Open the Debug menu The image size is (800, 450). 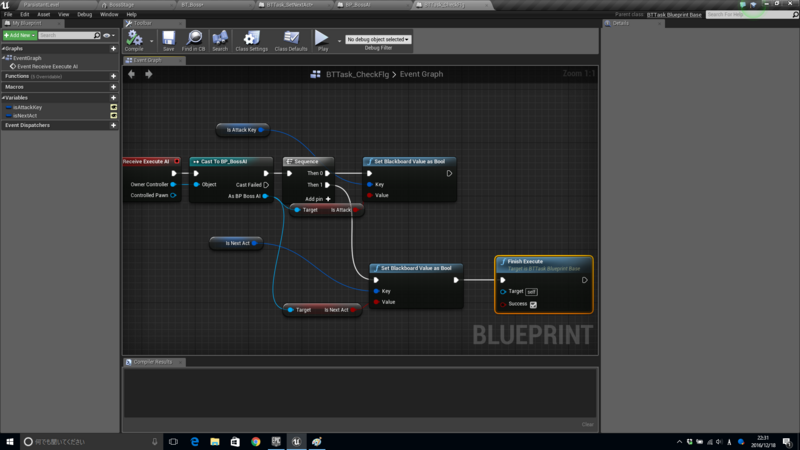[x=84, y=14]
